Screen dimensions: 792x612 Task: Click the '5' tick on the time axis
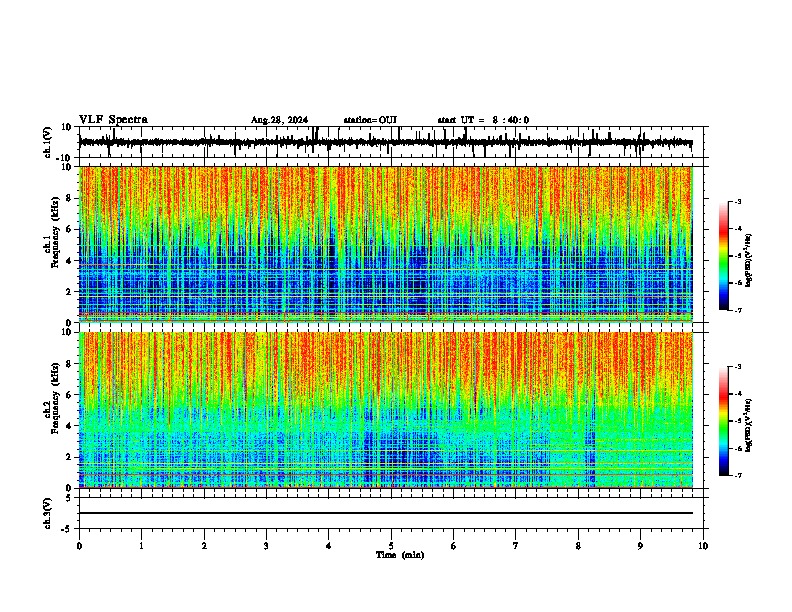(391, 546)
